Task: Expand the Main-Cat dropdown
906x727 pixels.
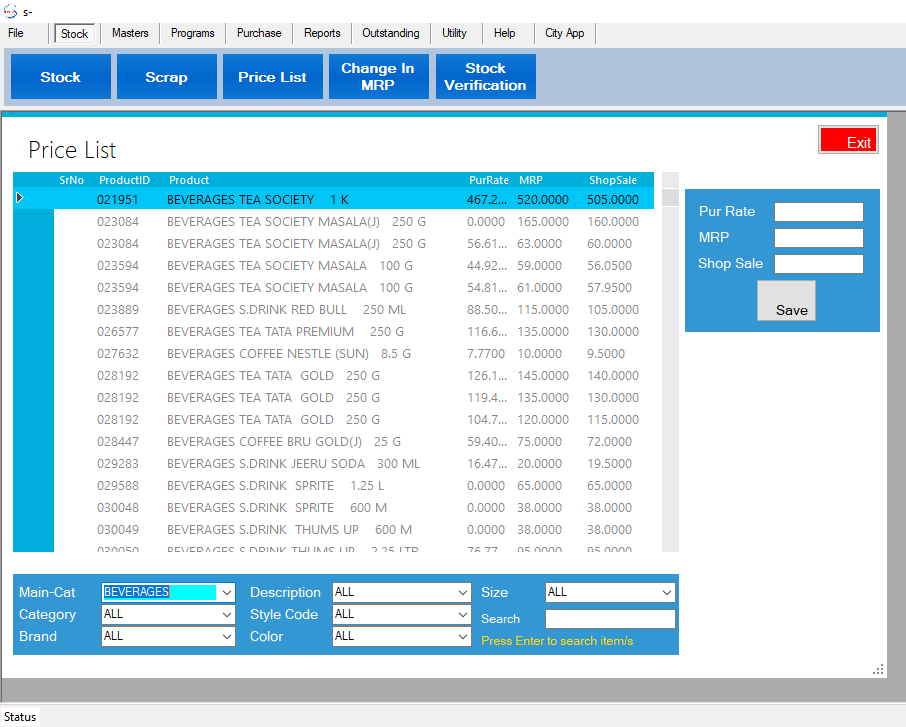Action: (x=226, y=592)
